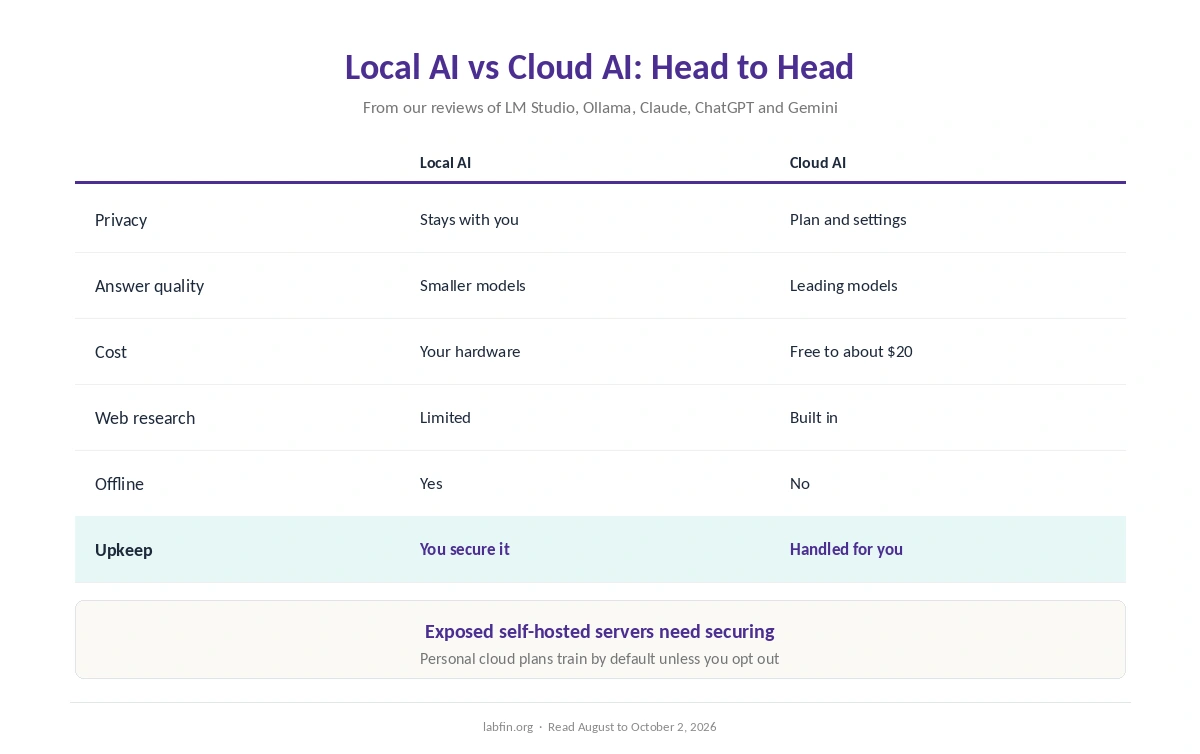Click the 'Your hardware' cell
The image size is (1200, 754).
coord(470,352)
